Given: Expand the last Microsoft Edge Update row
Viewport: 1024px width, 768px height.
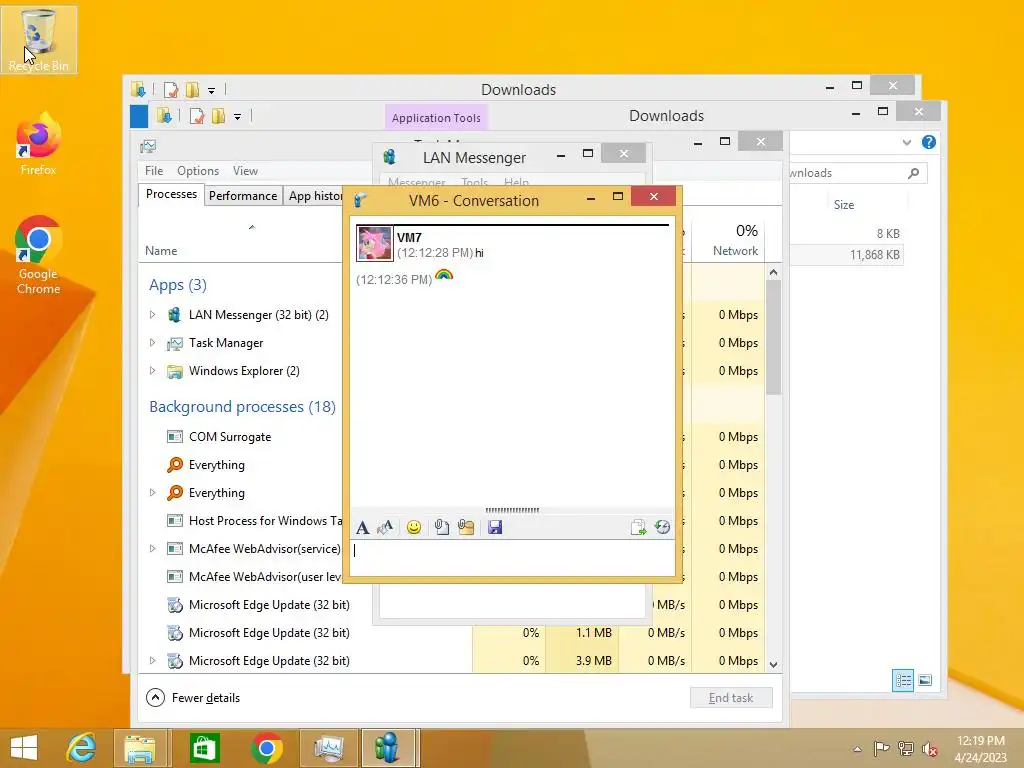Looking at the screenshot, I should [x=152, y=661].
